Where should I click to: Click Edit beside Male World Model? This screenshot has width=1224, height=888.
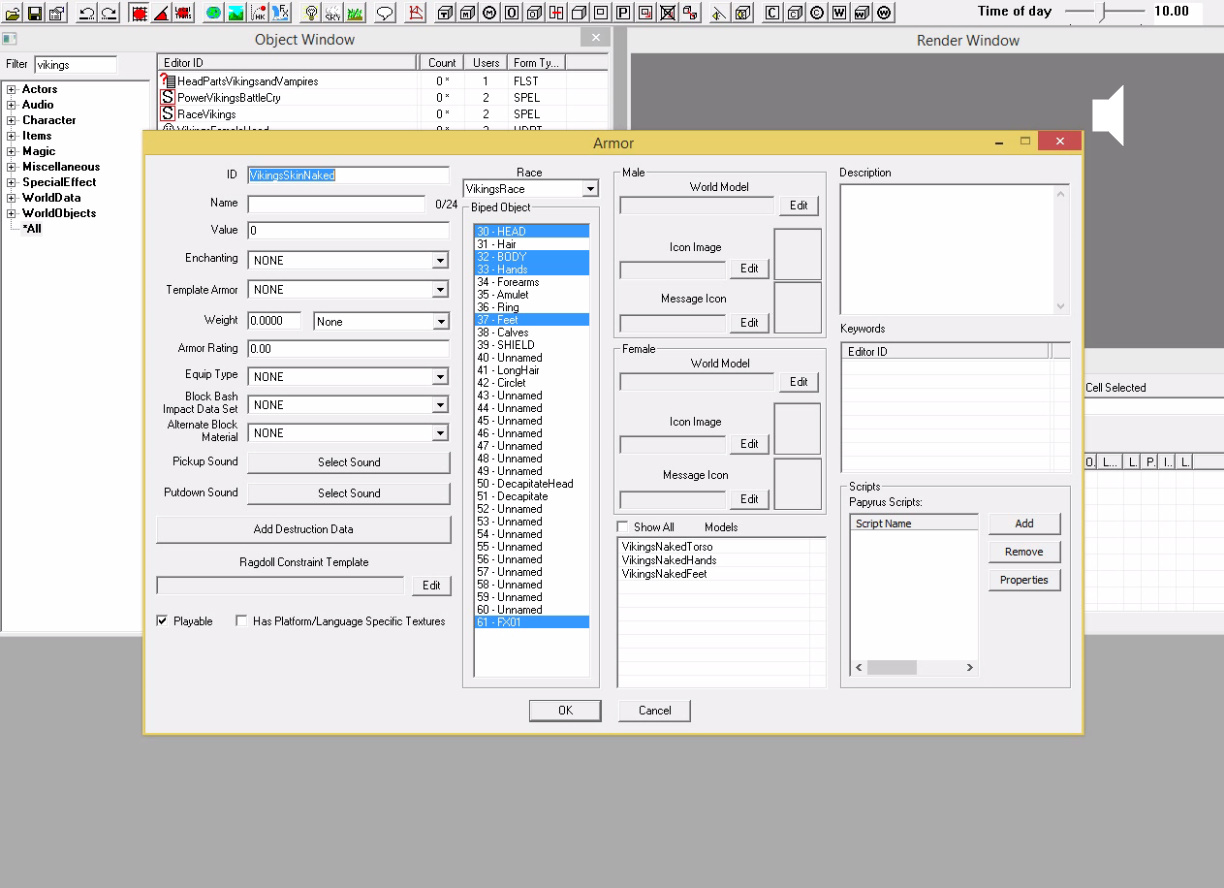(x=798, y=205)
